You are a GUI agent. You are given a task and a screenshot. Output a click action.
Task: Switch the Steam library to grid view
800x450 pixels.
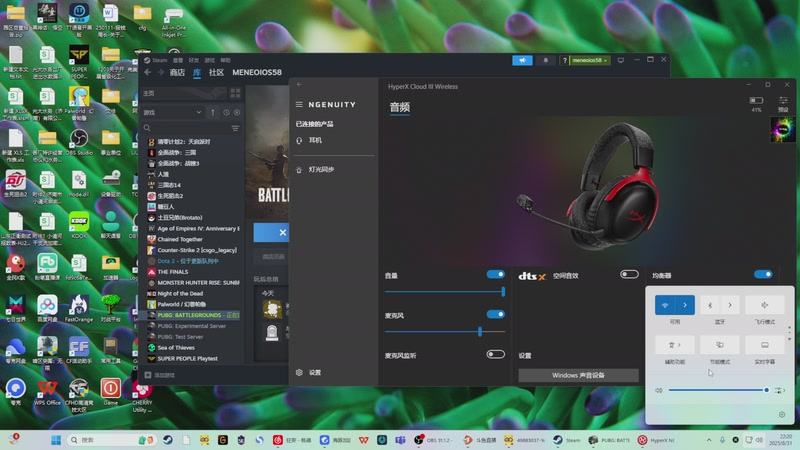235,93
